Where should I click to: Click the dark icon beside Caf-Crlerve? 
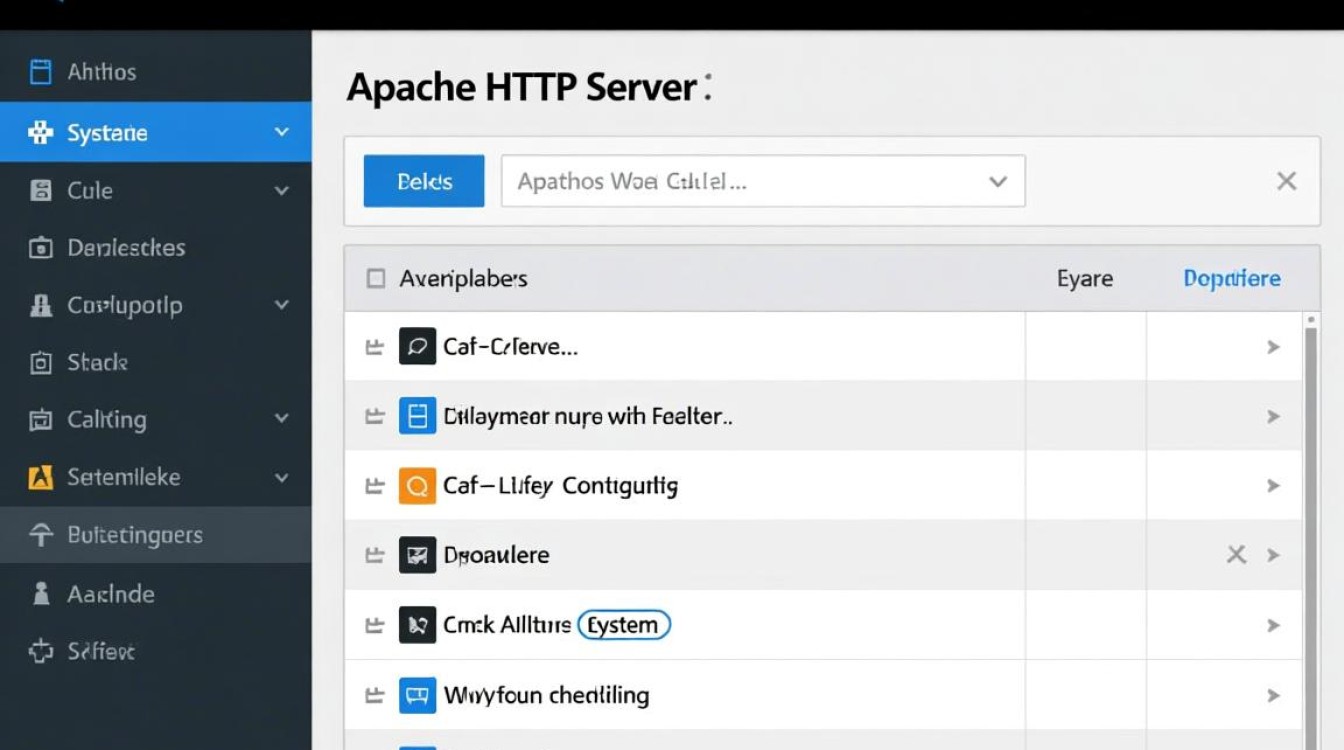click(x=417, y=347)
